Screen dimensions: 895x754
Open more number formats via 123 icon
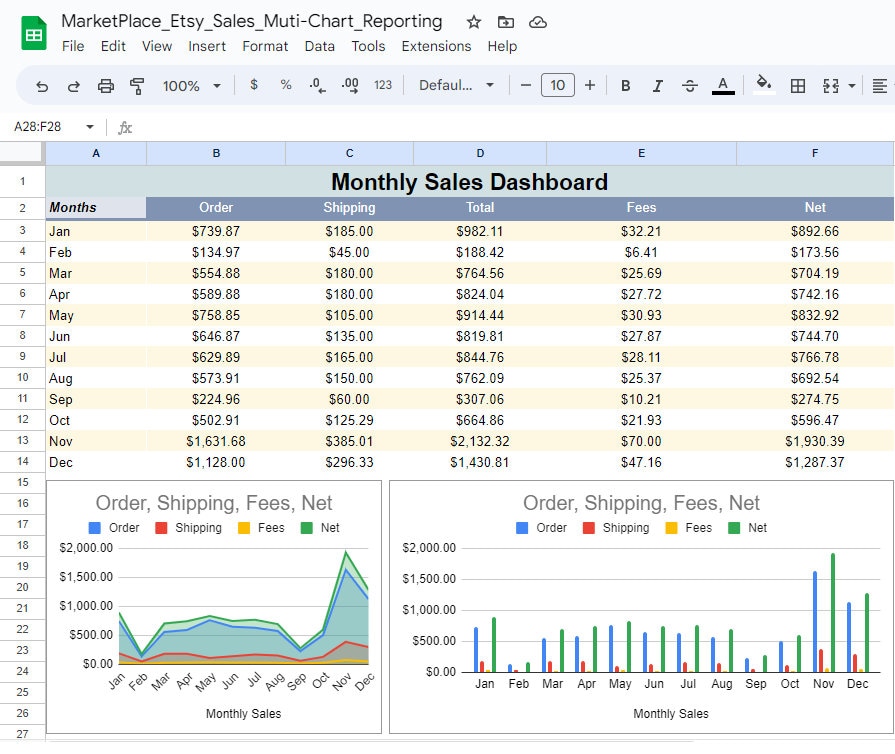pos(382,86)
